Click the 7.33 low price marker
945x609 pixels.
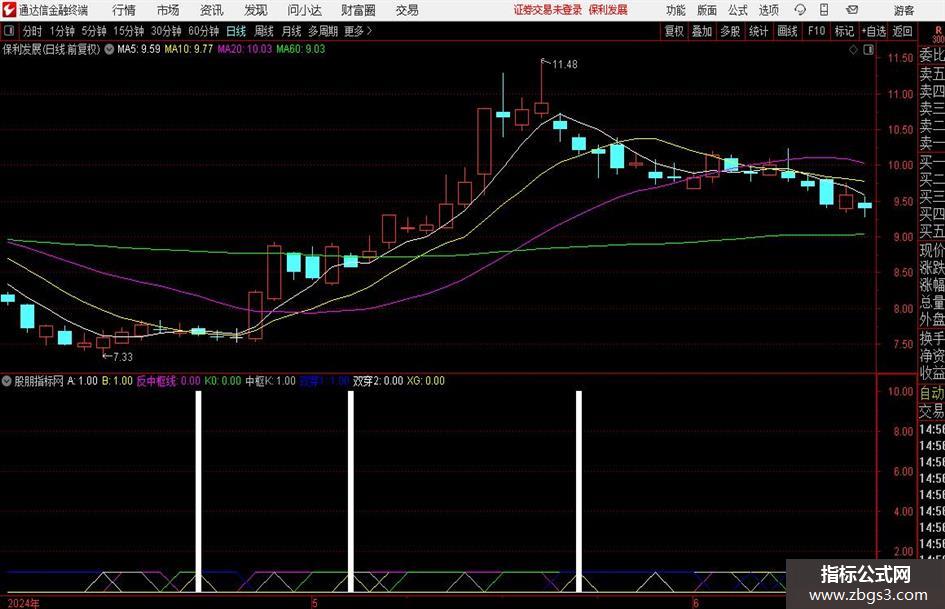(122, 357)
